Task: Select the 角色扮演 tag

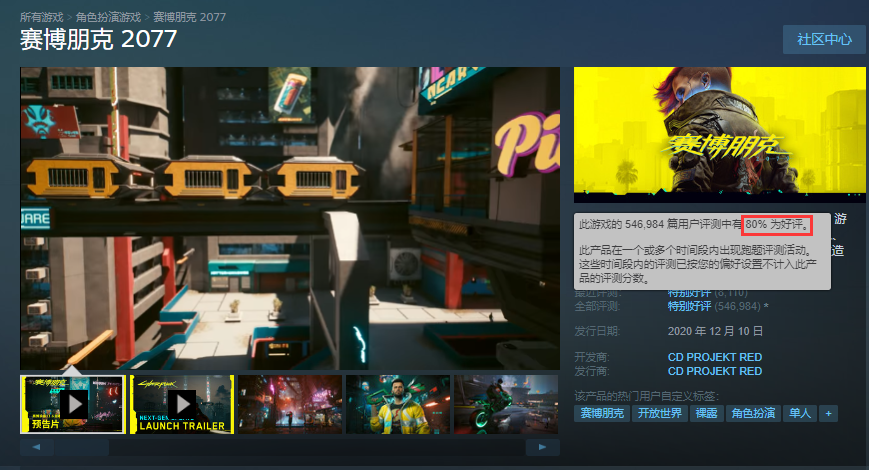Action: [753, 413]
